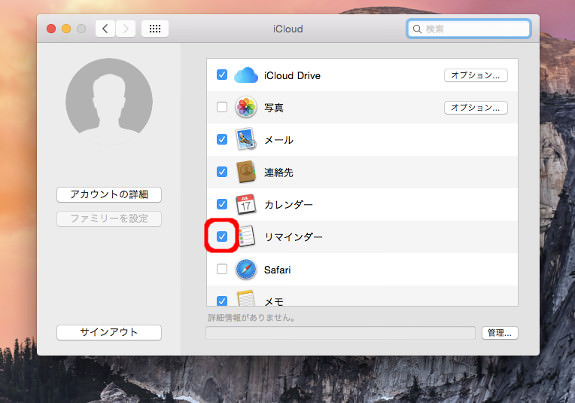Click the Mail (メール) stamp icon
The height and width of the screenshot is (403, 575).
click(246, 139)
